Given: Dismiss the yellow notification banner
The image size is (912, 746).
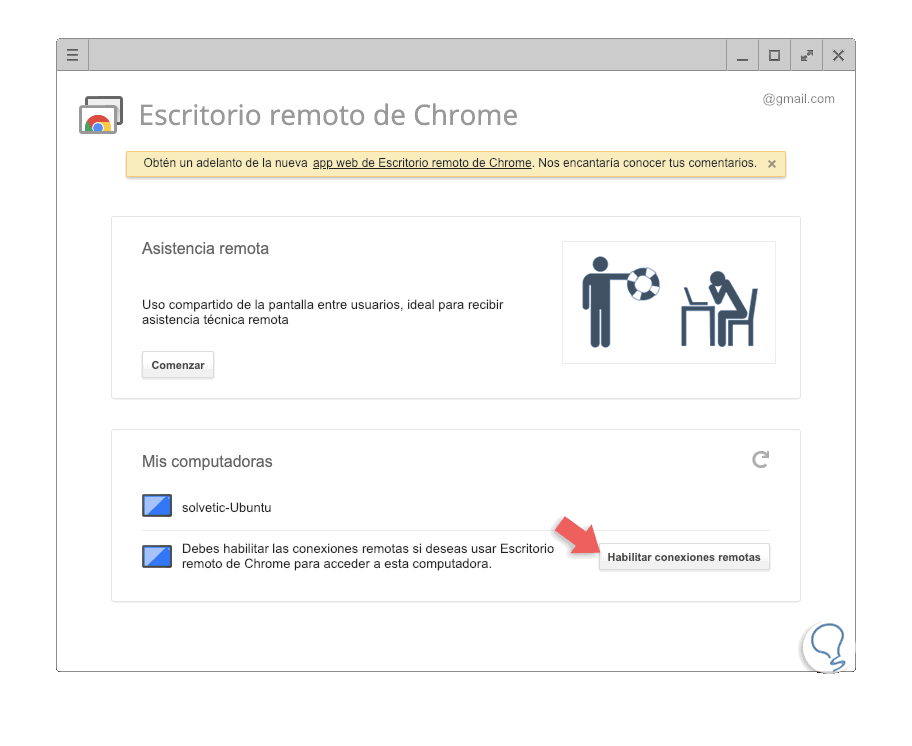Looking at the screenshot, I should 772,164.
